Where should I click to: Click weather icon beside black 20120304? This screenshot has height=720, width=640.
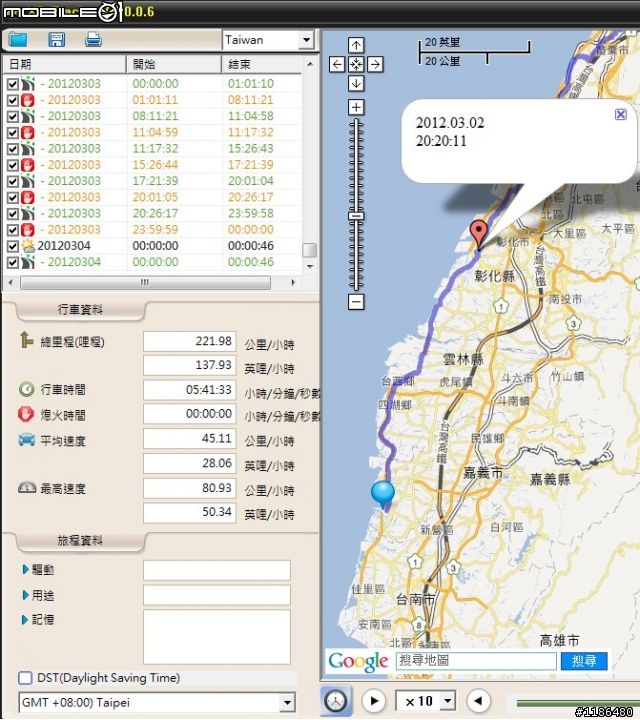click(x=28, y=246)
